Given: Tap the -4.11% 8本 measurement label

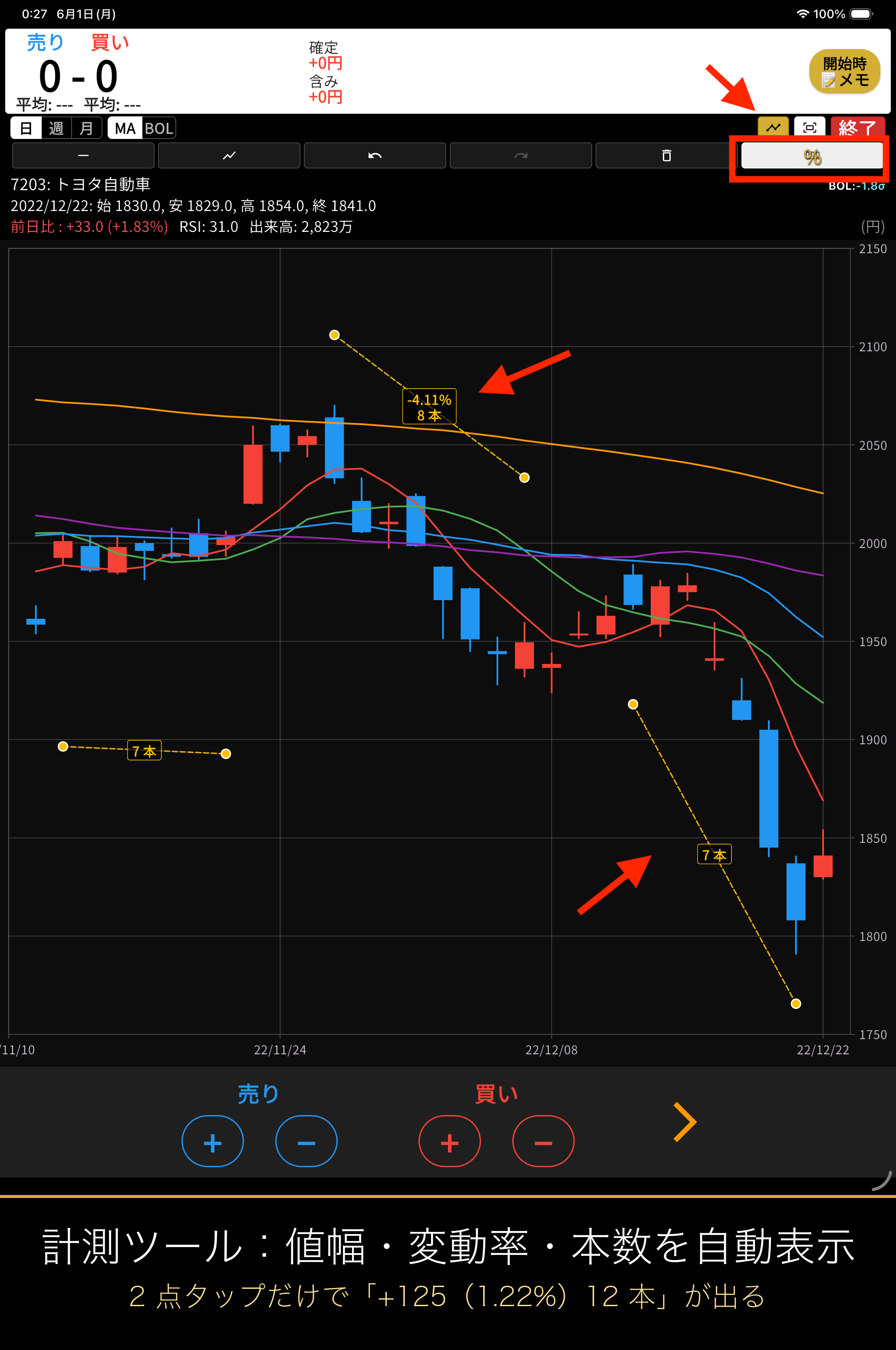Looking at the screenshot, I should 429,407.
